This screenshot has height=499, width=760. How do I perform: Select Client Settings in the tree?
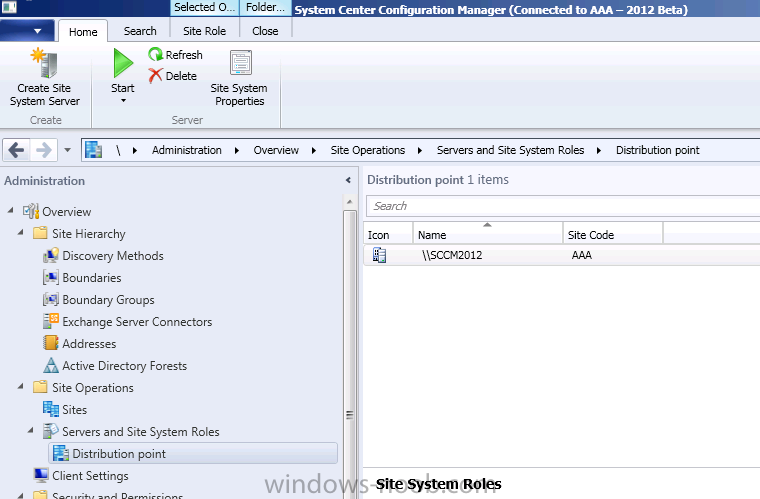(x=90, y=475)
